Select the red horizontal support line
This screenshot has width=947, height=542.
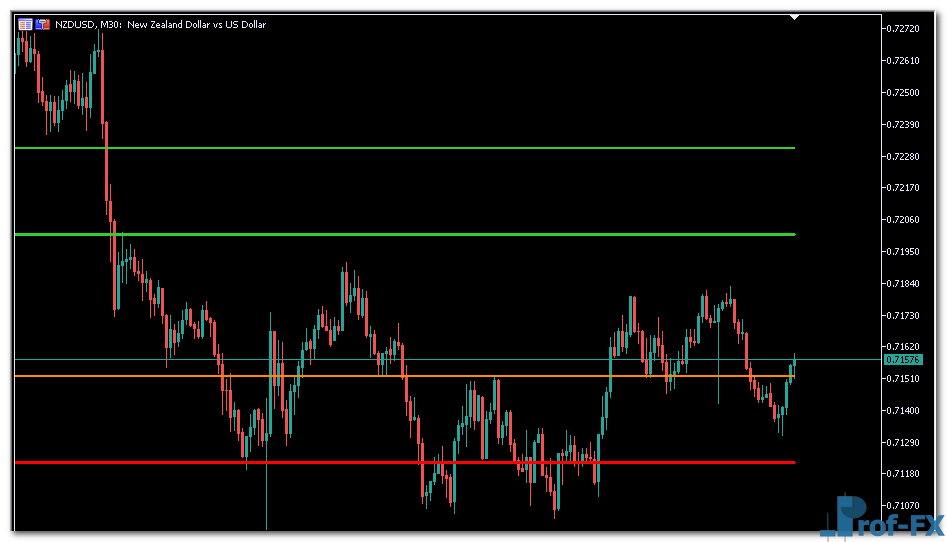400,463
